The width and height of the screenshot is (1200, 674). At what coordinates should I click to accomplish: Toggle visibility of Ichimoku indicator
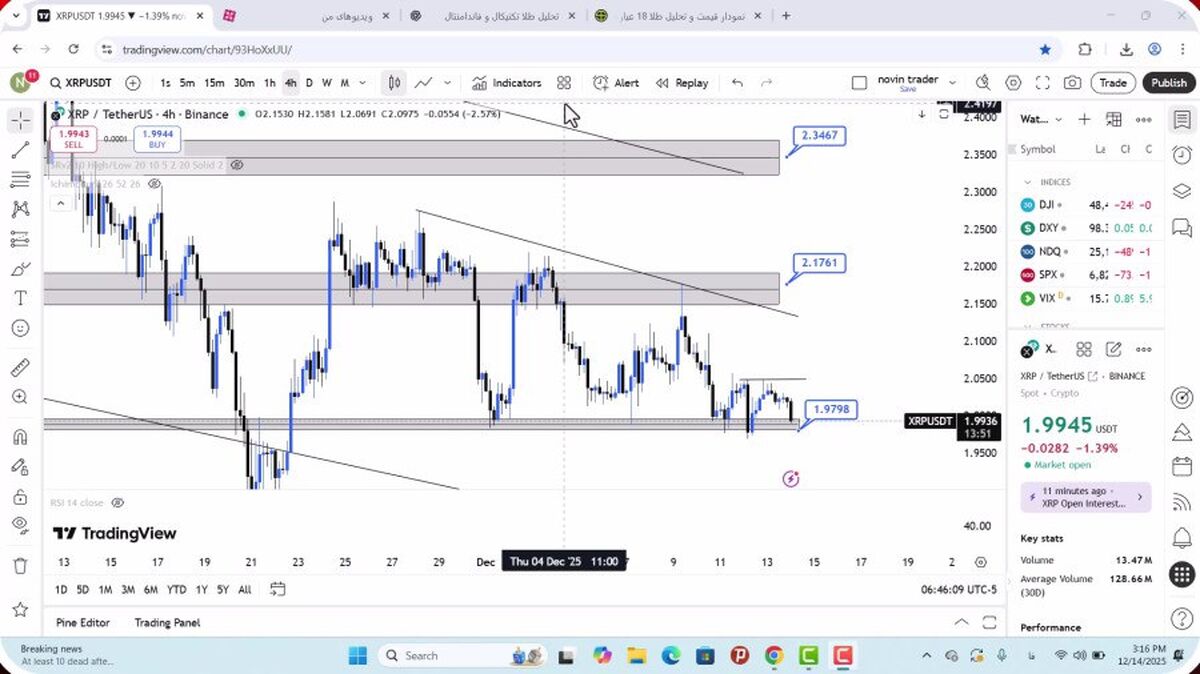[x=155, y=184]
